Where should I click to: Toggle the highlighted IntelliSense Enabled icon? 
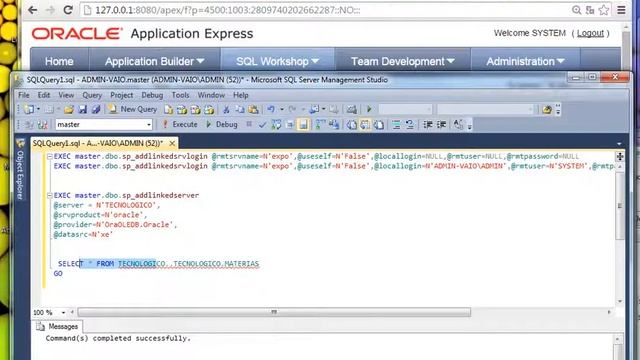pyautogui.click(x=303, y=124)
